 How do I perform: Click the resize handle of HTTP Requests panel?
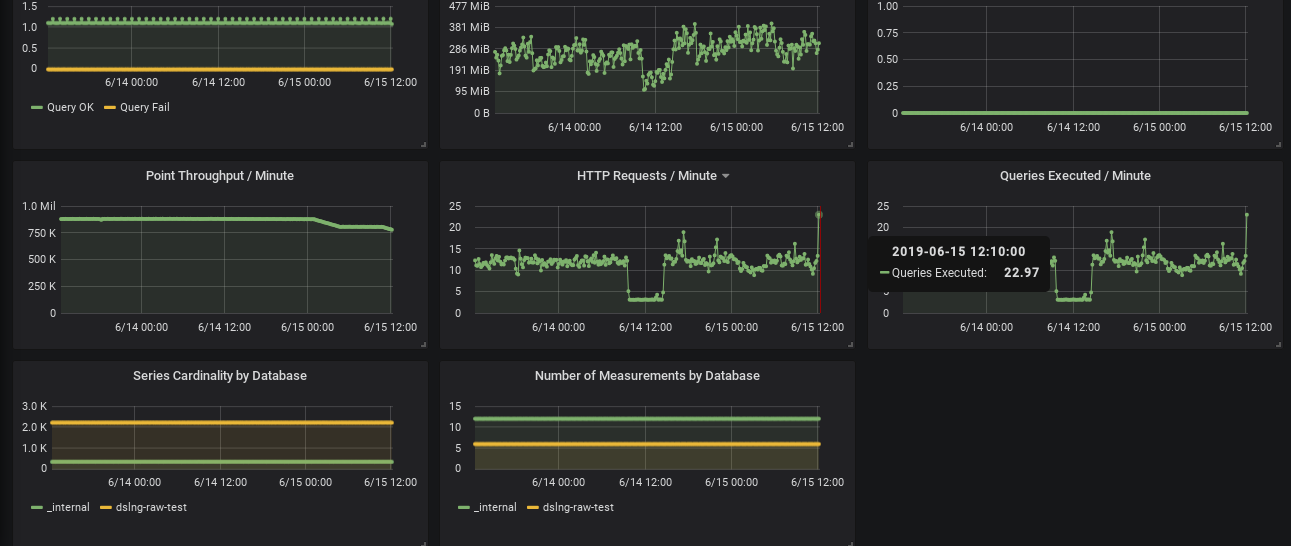coord(851,345)
